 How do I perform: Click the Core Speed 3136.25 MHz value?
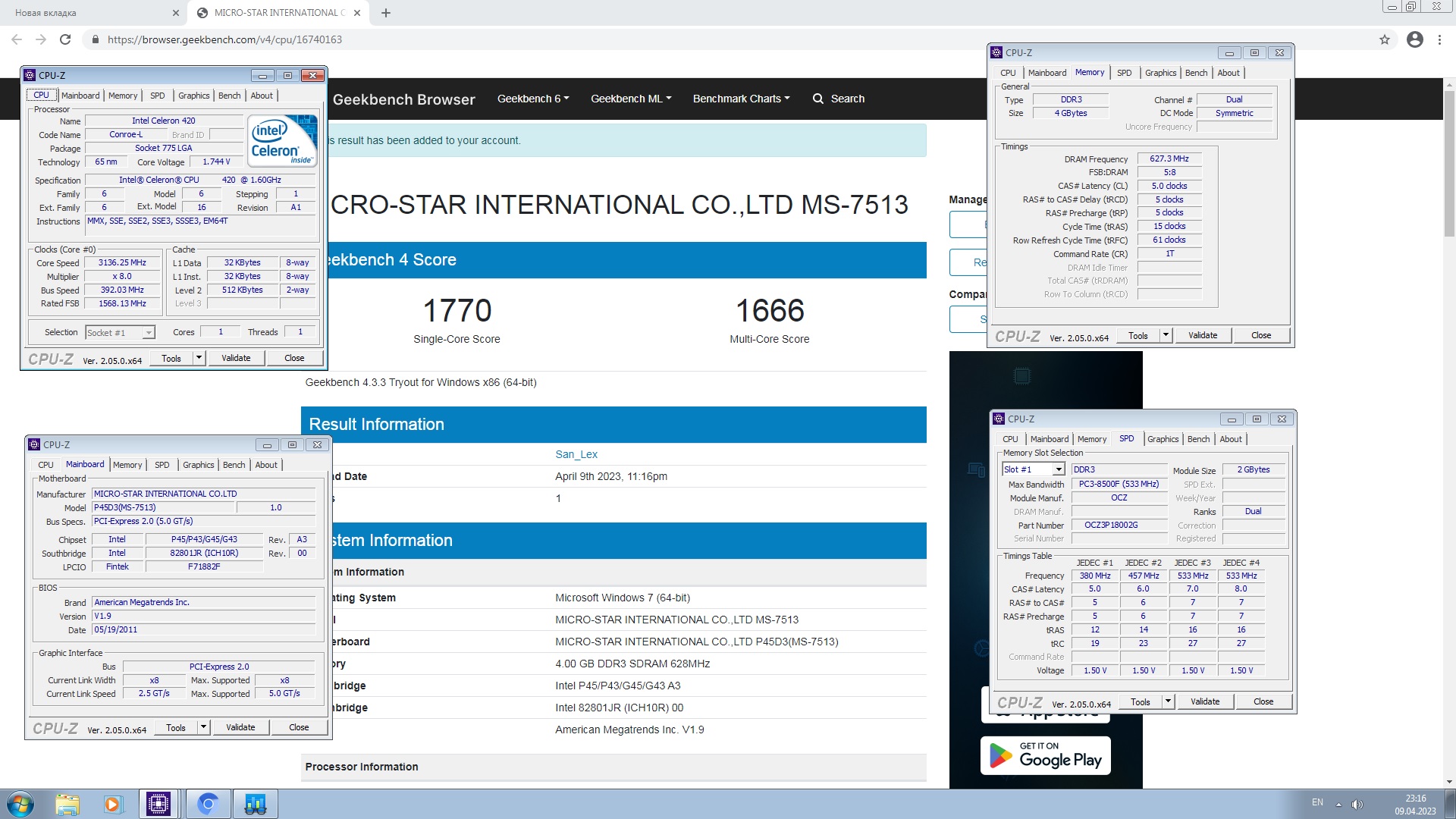tap(122, 263)
